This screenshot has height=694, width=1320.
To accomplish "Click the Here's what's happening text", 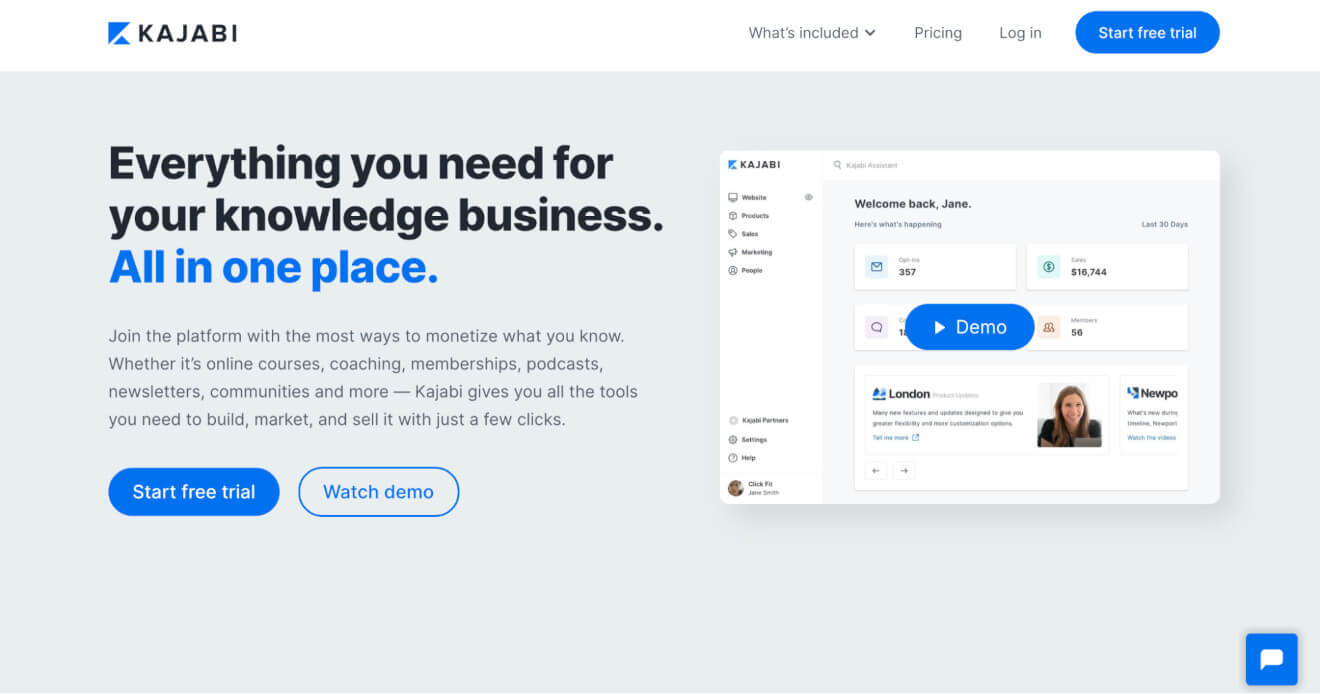I will [x=898, y=225].
